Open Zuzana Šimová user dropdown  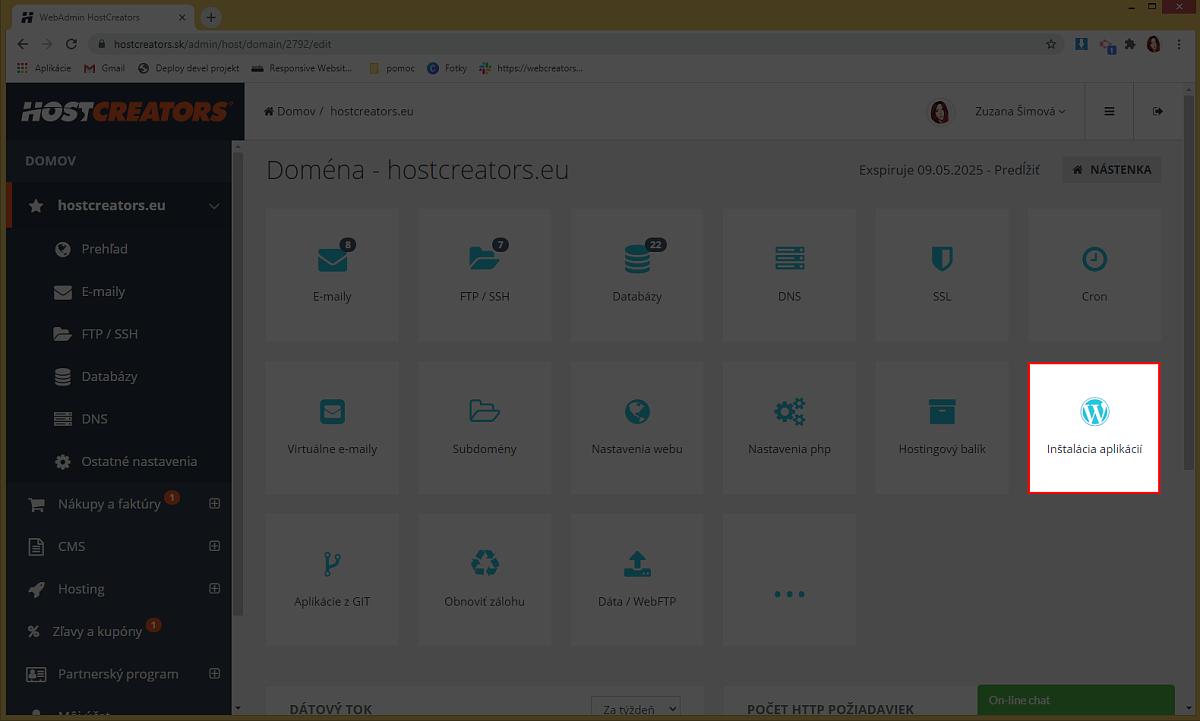1020,111
